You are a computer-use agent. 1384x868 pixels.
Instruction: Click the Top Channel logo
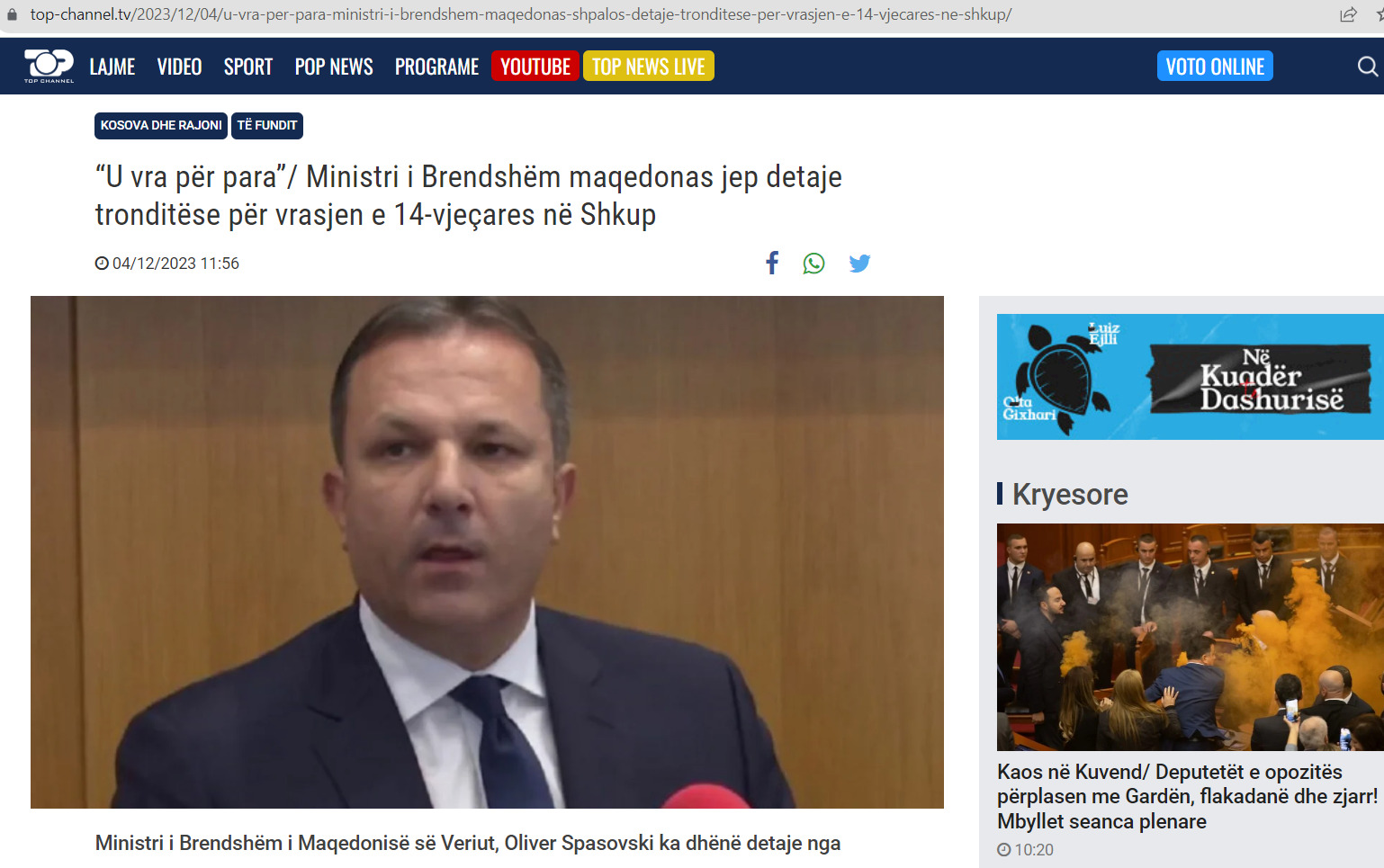click(x=49, y=66)
